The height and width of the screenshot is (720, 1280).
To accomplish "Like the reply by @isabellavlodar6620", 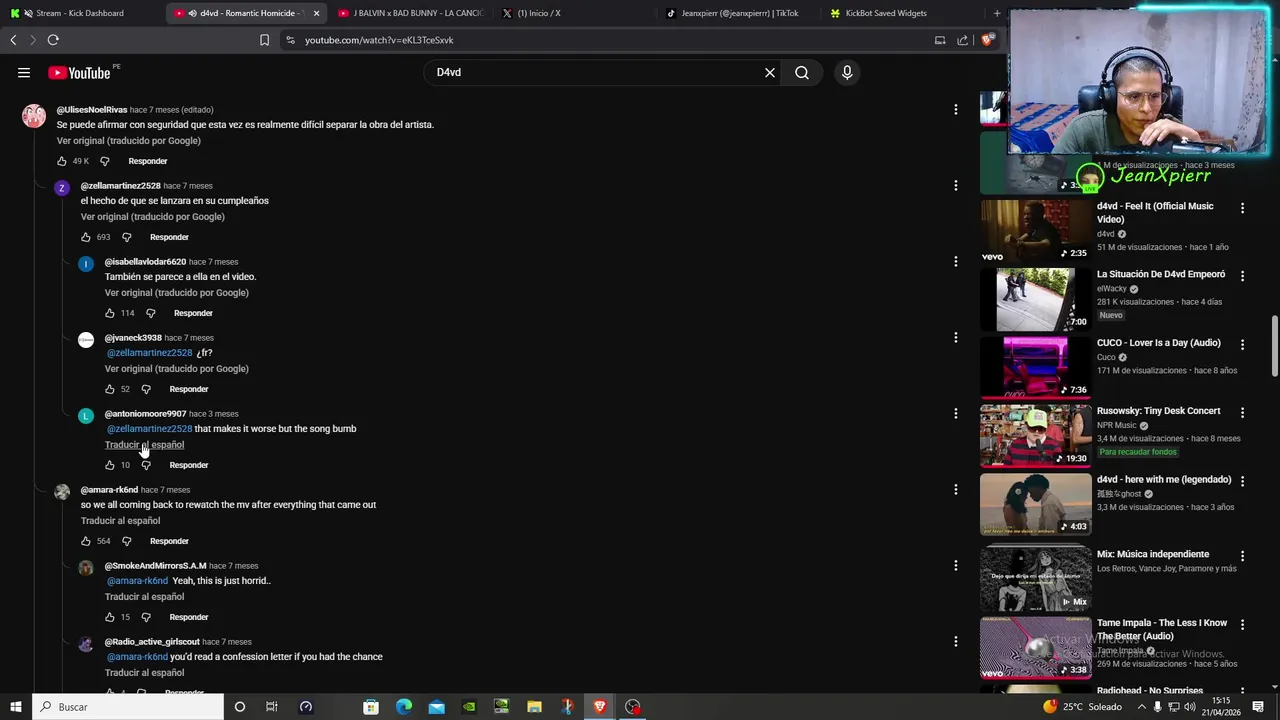I will 110,313.
